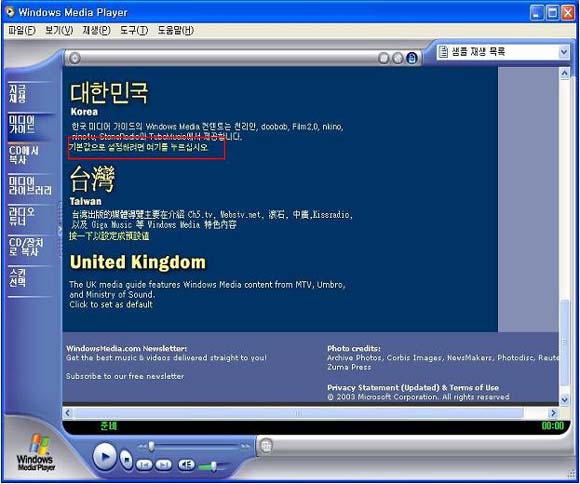Mute the audio with speaker button
The image size is (580, 484).
[187, 465]
